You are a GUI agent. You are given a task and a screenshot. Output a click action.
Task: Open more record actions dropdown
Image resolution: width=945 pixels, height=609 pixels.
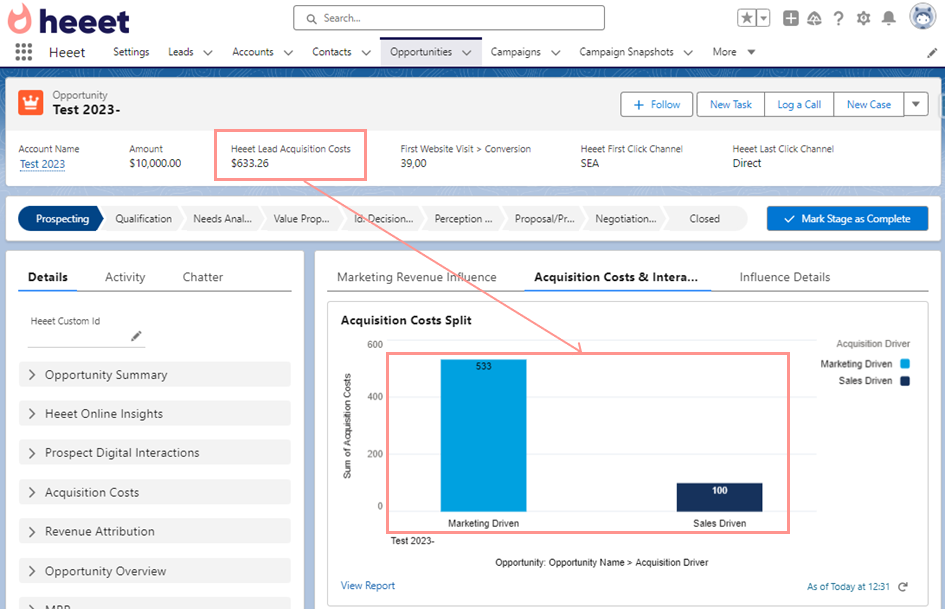point(916,104)
